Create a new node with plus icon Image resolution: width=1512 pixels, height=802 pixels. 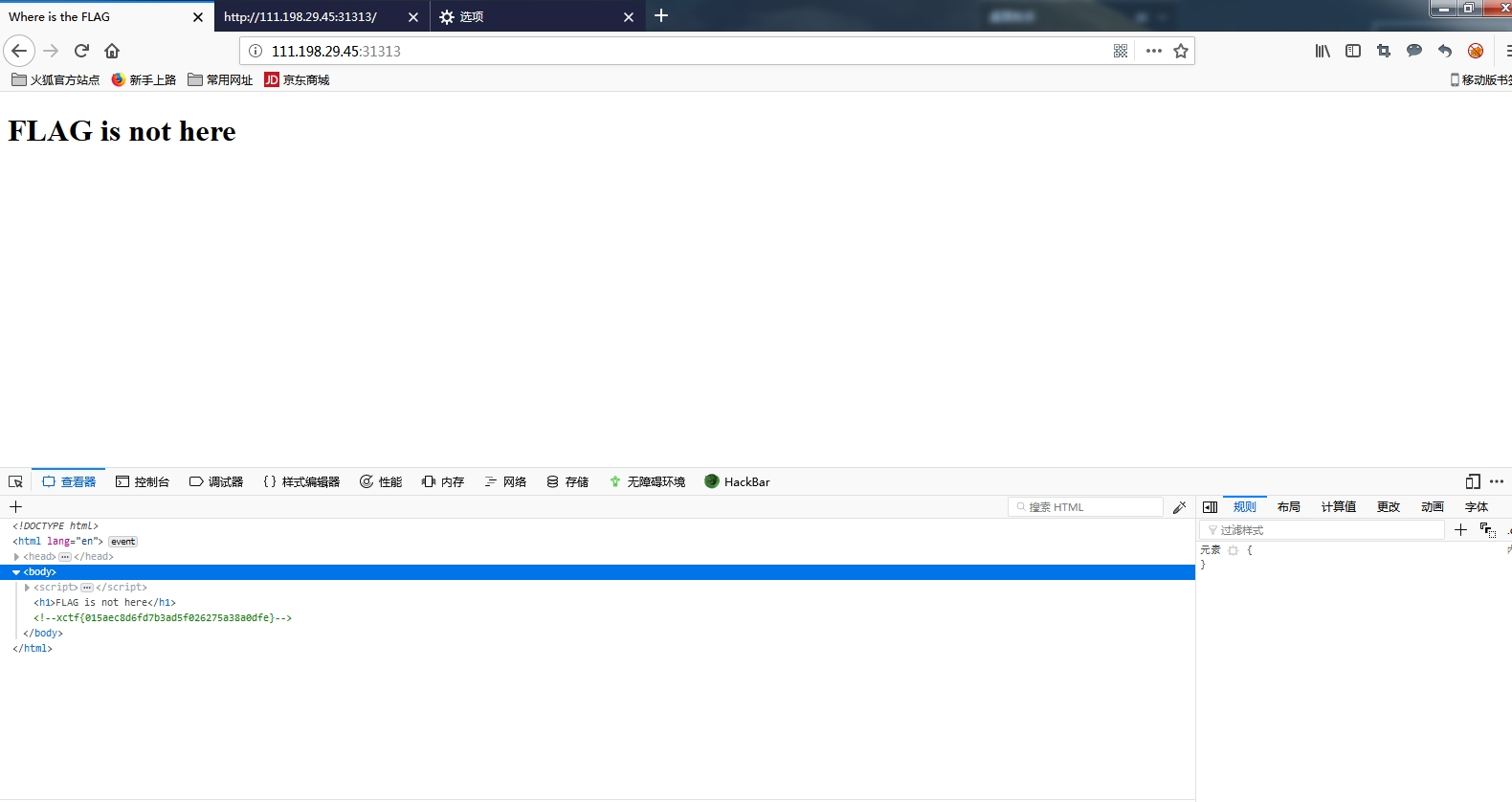[15, 507]
